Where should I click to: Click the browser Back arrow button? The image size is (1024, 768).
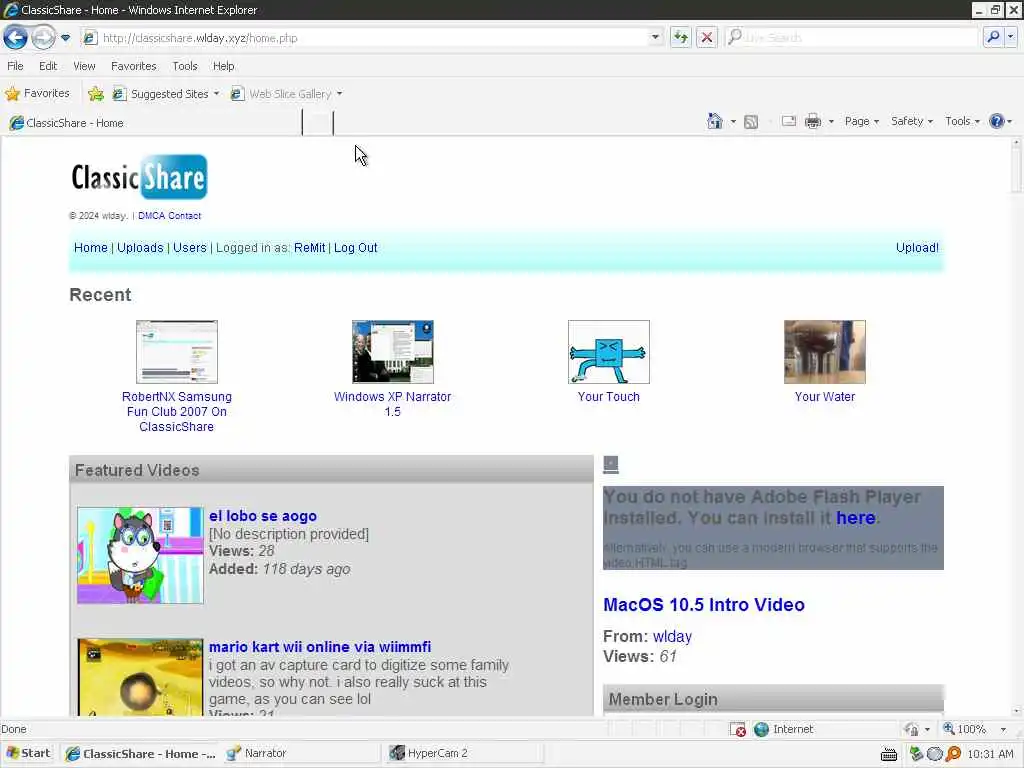(x=15, y=37)
